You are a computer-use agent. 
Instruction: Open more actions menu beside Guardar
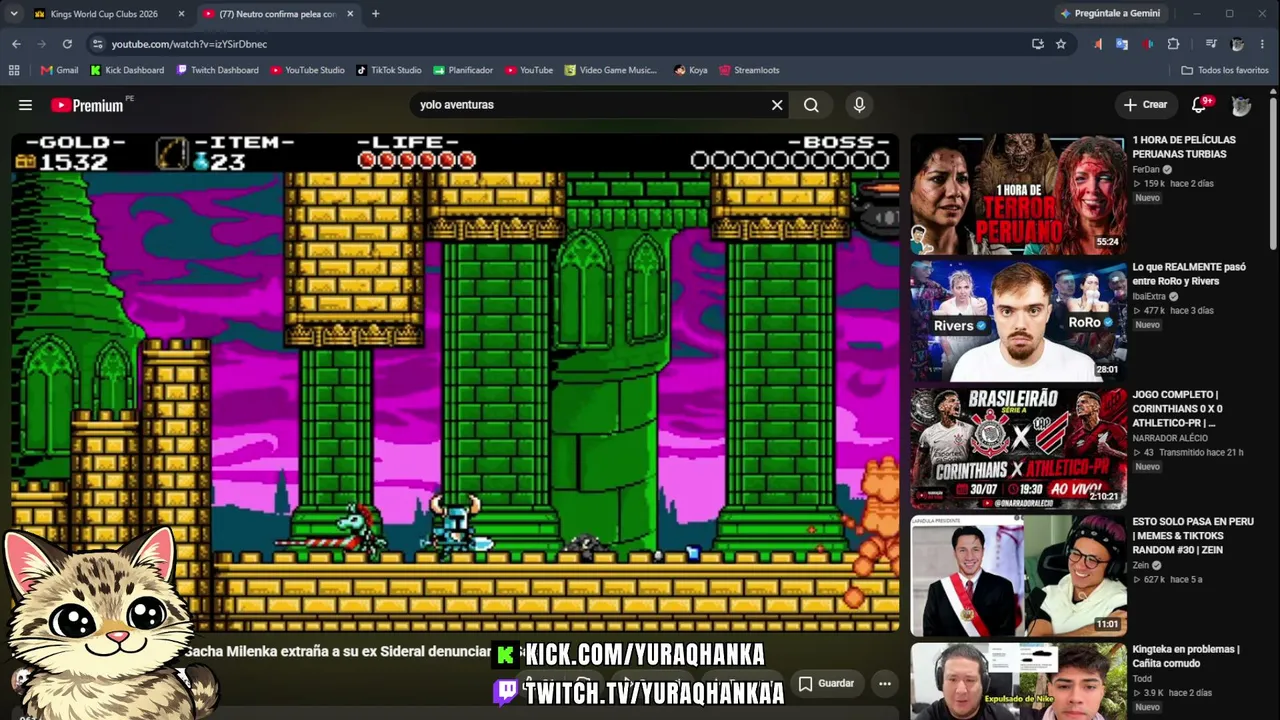(x=885, y=684)
